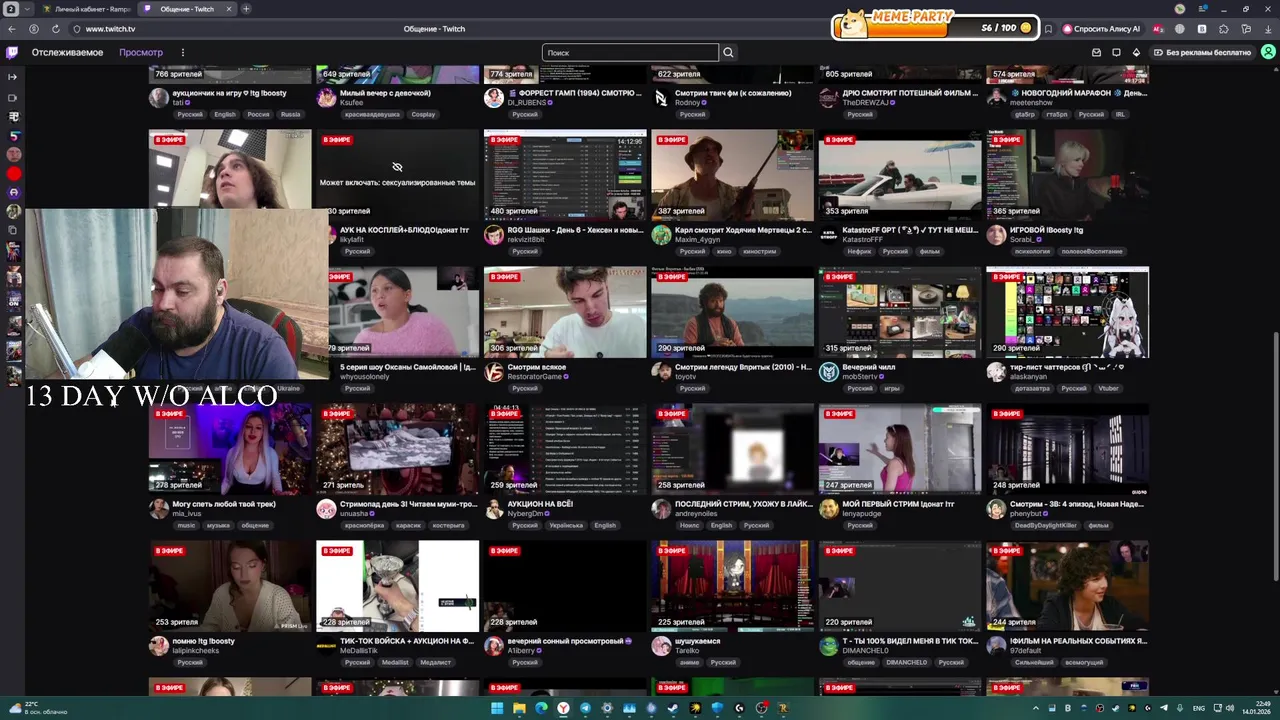Open АУКЦИОН НА ВСЁ! stream title
The width and height of the screenshot is (1280, 720).
(x=540, y=504)
